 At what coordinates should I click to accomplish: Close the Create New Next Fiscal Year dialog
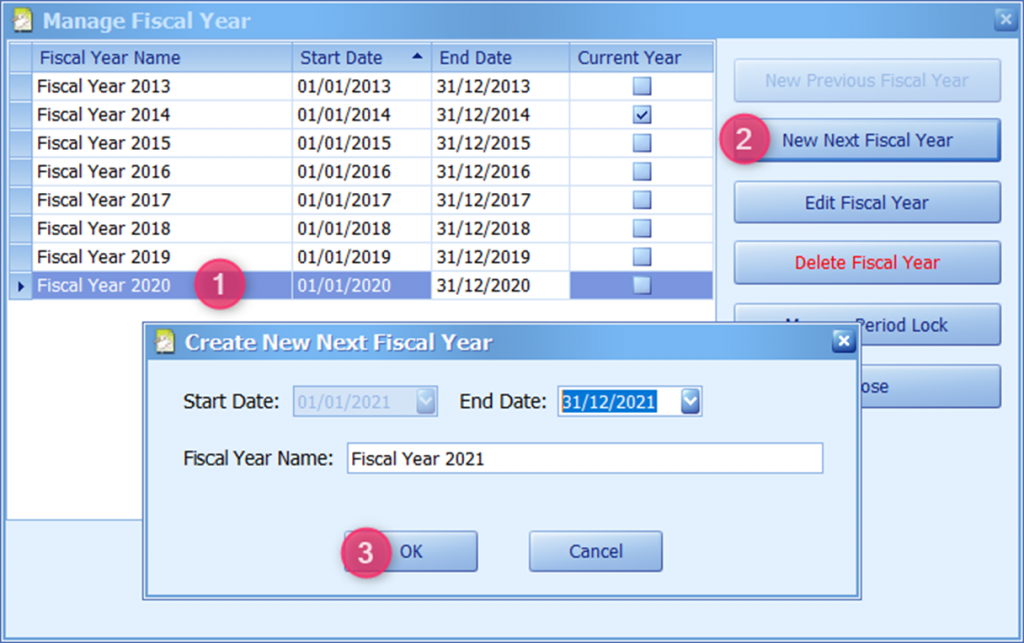click(843, 342)
